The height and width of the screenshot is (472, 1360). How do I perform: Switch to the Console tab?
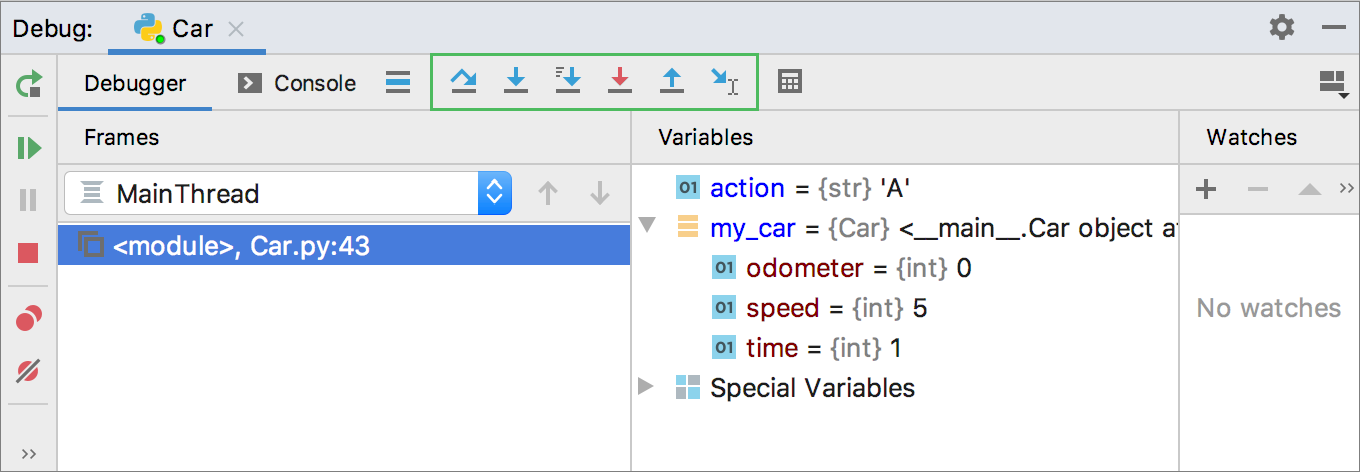297,83
